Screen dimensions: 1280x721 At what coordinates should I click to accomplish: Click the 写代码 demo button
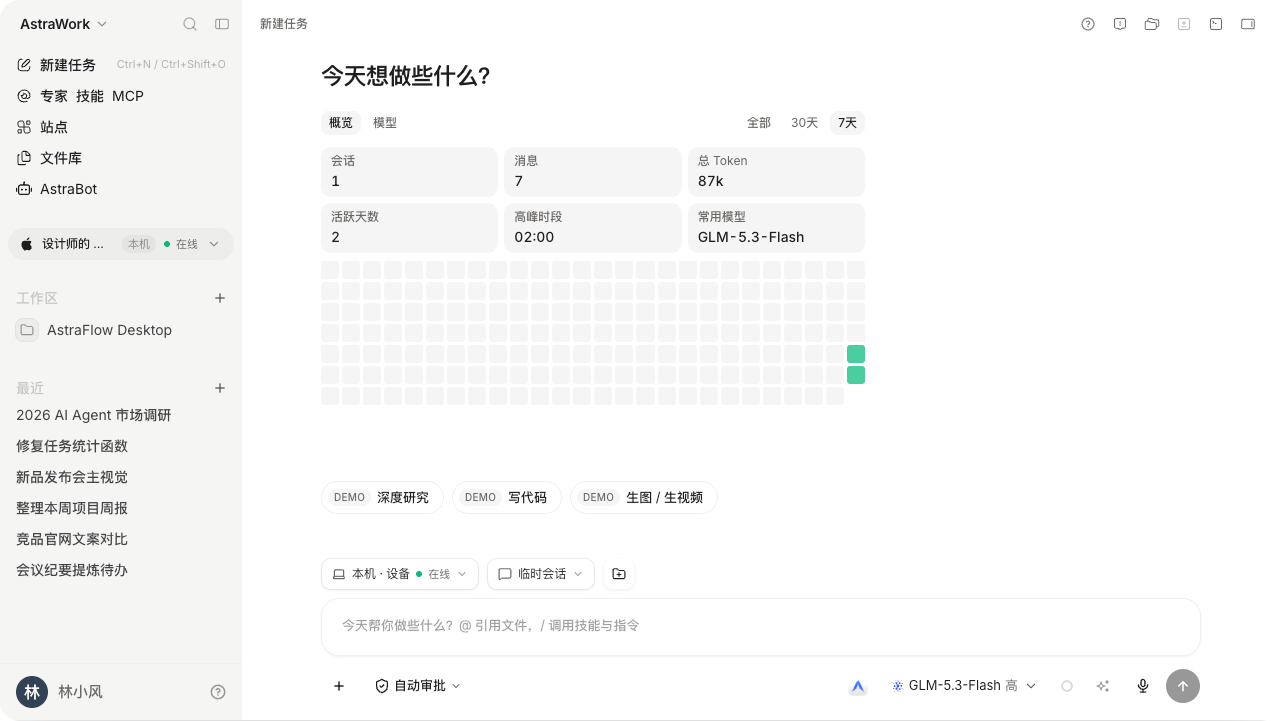pyautogui.click(x=507, y=498)
